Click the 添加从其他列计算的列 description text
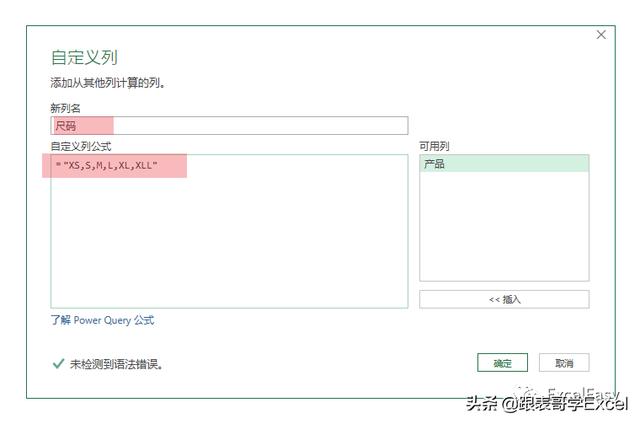Image resolution: width=640 pixels, height=424 pixels. pos(108,83)
